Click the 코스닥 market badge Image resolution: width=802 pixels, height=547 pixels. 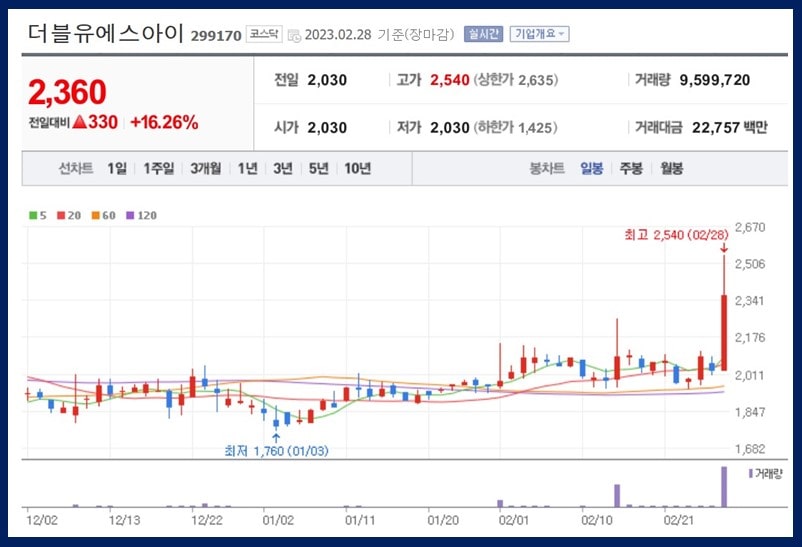coord(264,34)
